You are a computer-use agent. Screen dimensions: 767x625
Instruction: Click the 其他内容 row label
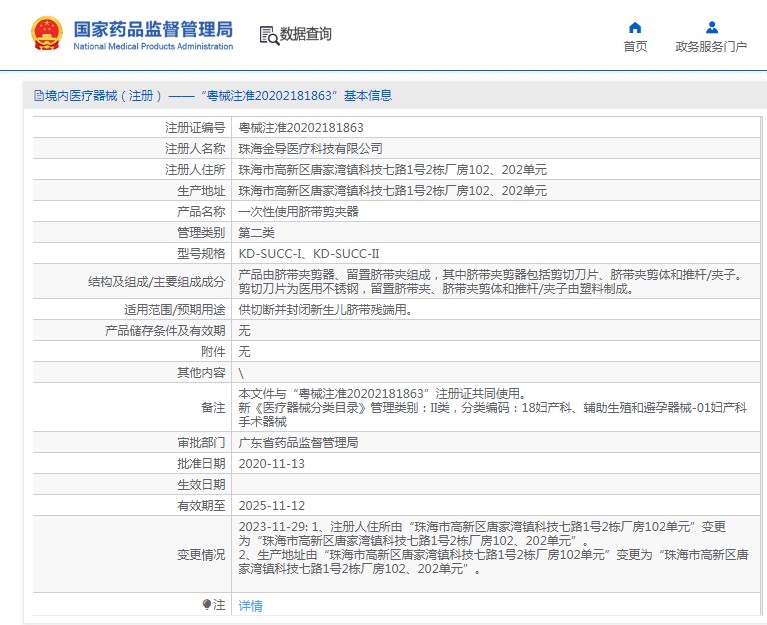201,373
